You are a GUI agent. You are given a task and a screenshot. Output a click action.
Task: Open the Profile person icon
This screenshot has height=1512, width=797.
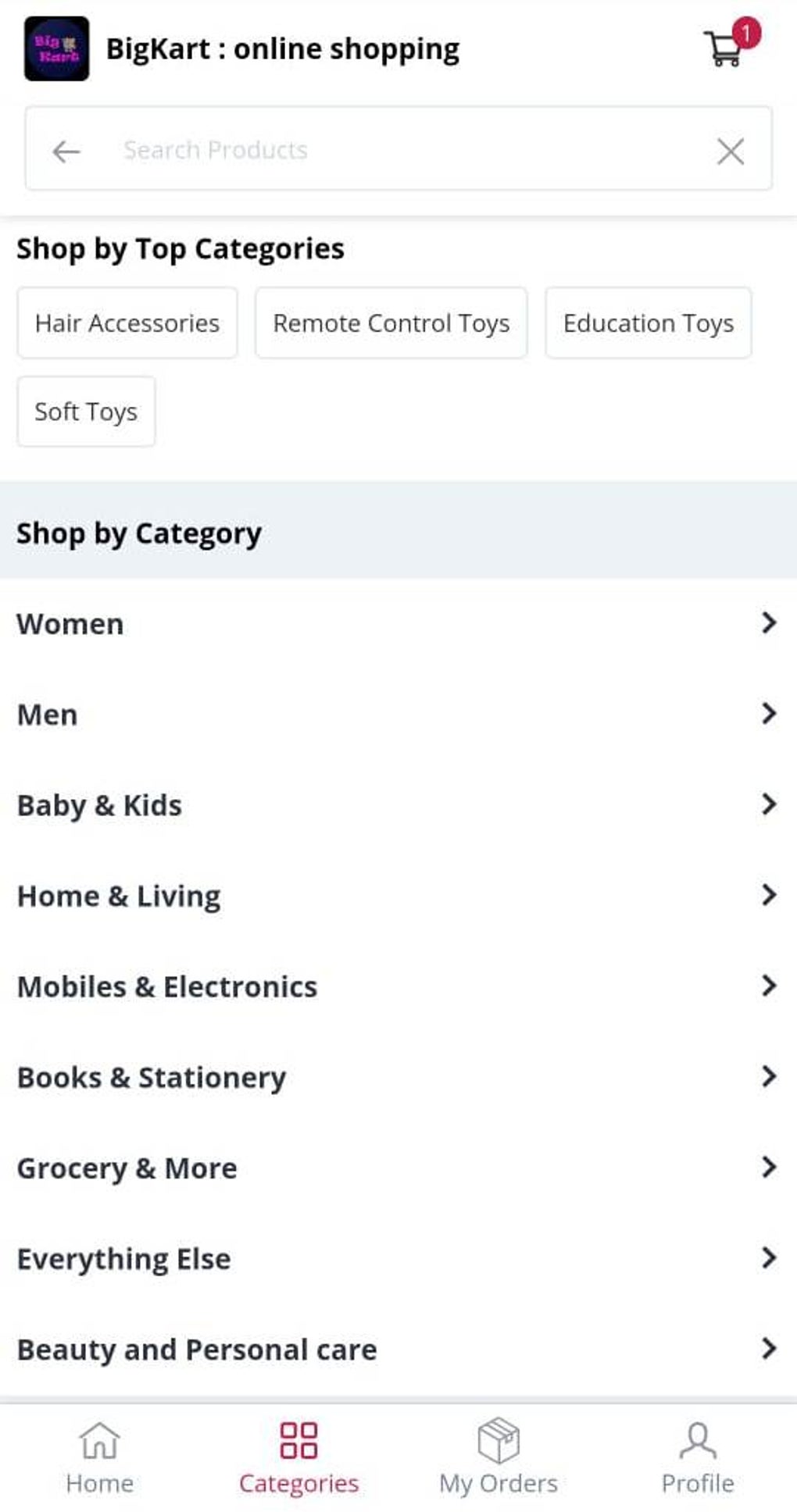pyautogui.click(x=697, y=1441)
